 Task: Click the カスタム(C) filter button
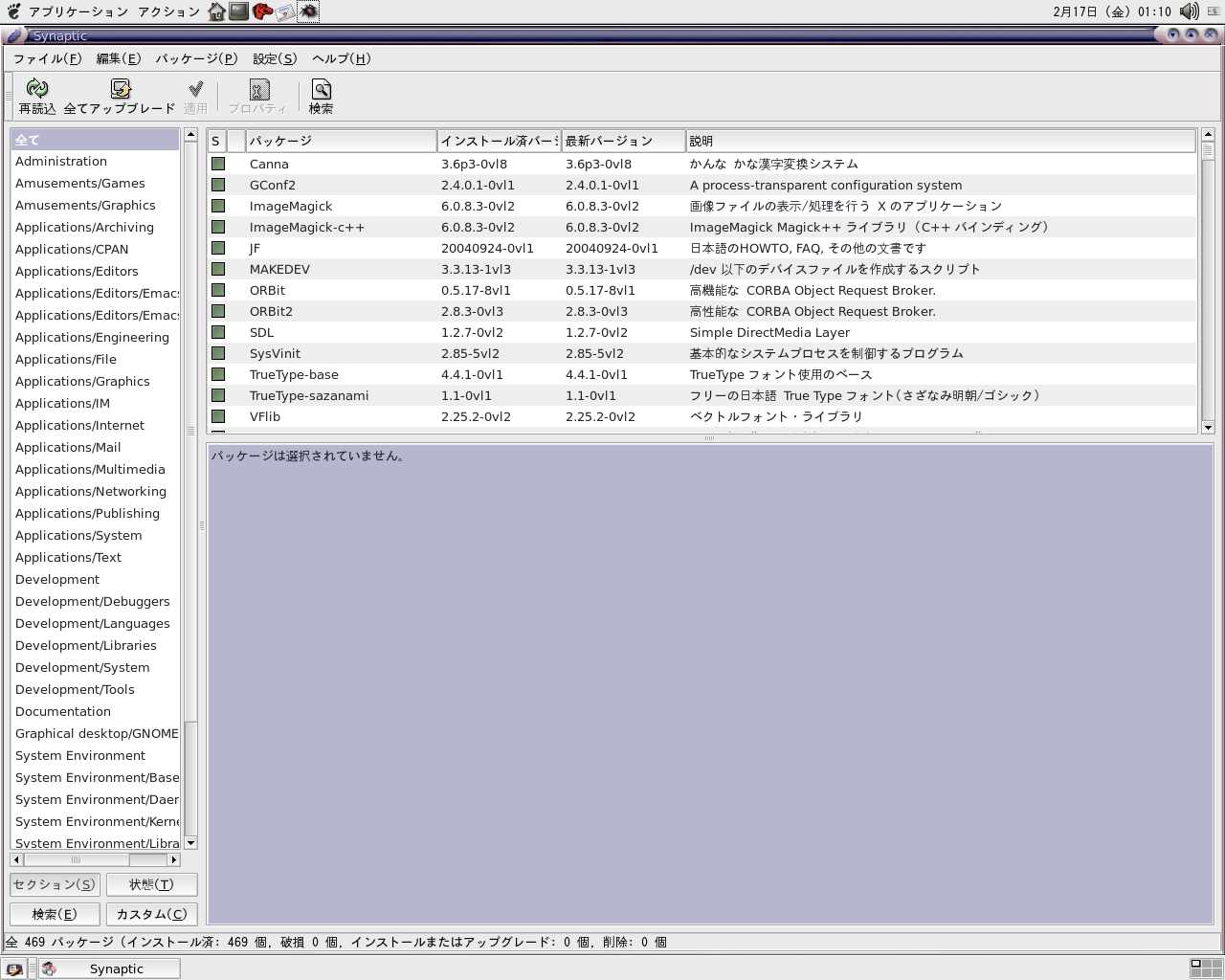tap(151, 914)
